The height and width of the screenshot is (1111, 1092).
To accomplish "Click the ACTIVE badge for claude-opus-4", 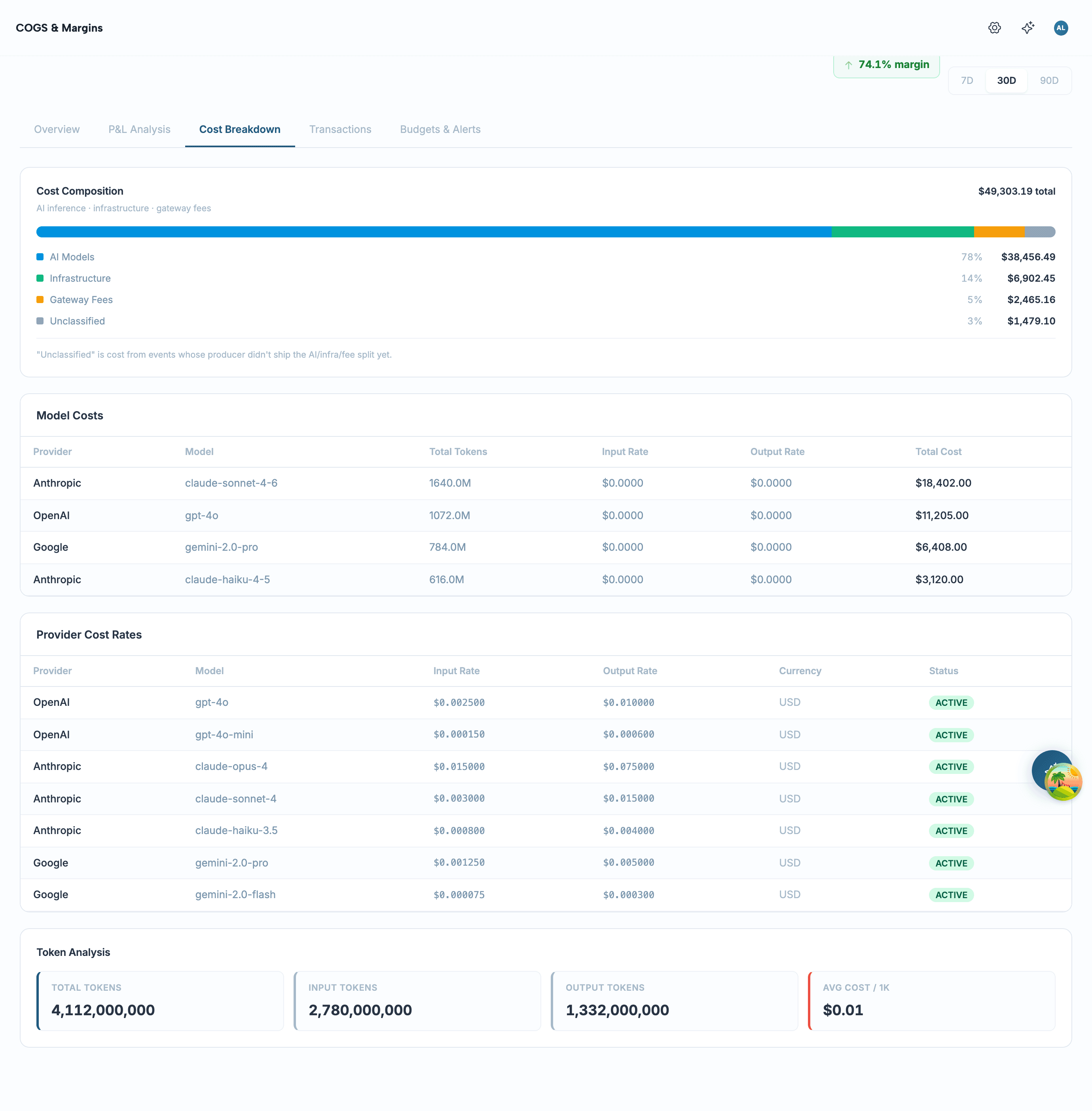I will click(951, 767).
